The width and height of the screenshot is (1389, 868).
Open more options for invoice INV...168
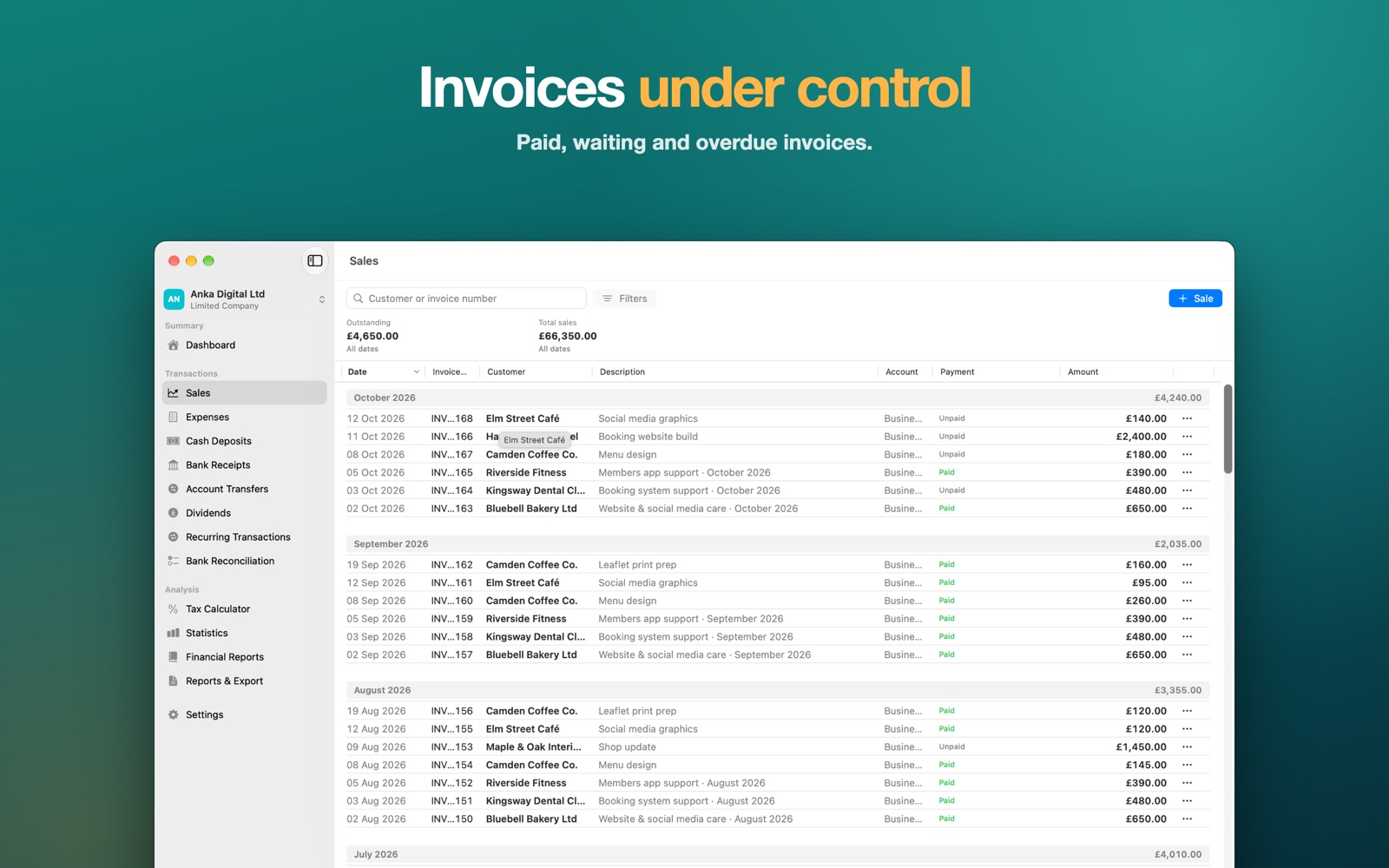click(1187, 418)
